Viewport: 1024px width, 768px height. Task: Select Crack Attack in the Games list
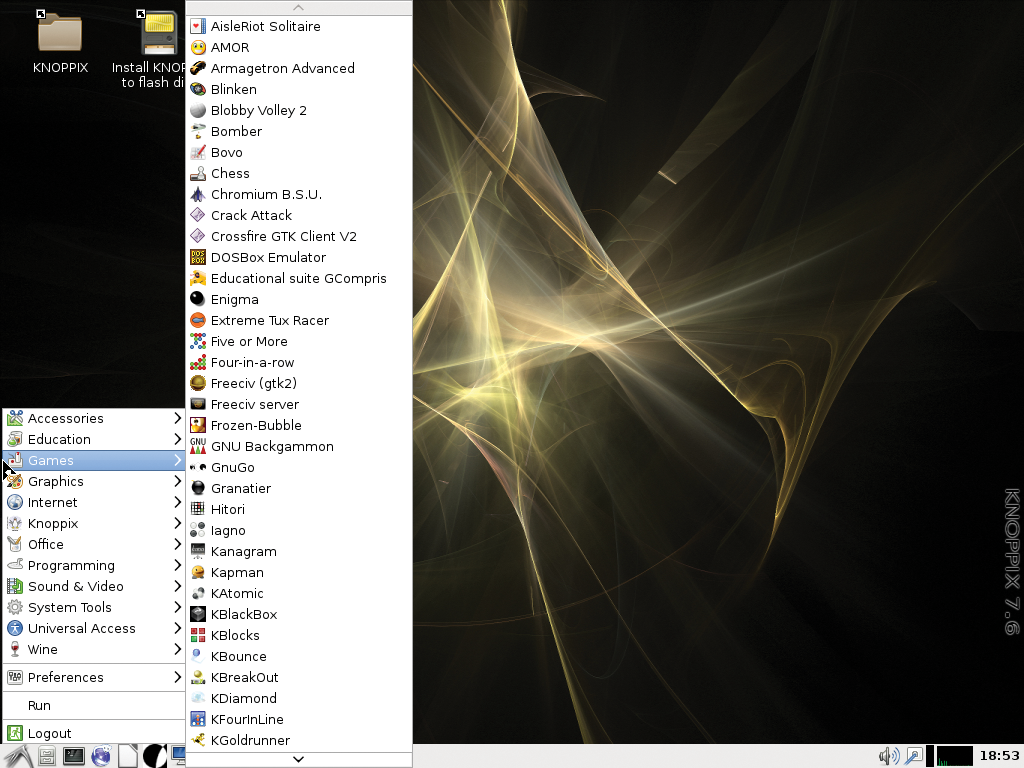pyautogui.click(x=299, y=215)
